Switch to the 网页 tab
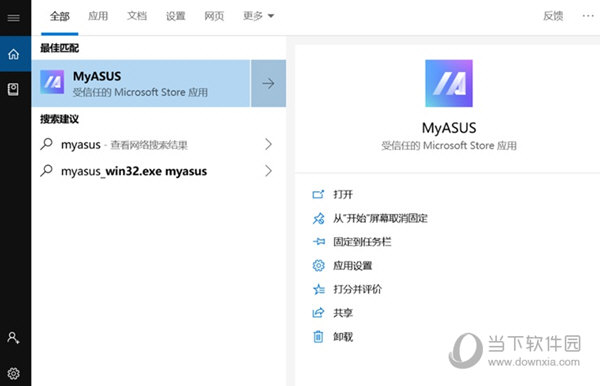 click(214, 16)
